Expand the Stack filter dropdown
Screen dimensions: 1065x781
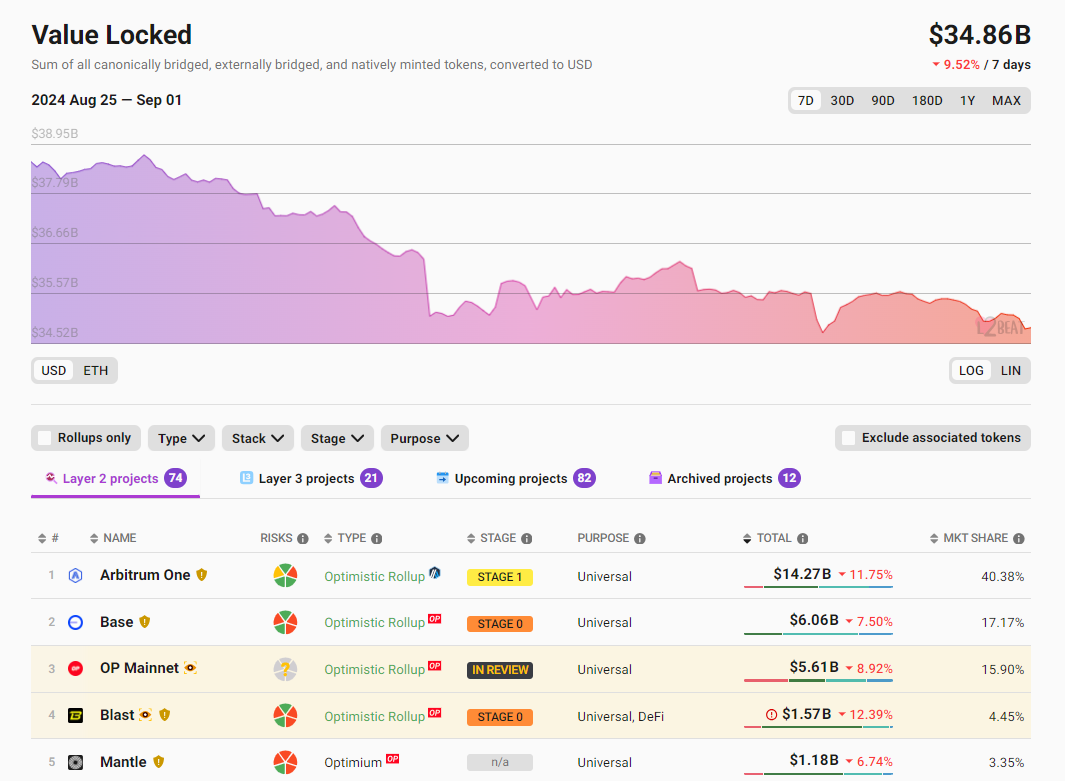257,438
